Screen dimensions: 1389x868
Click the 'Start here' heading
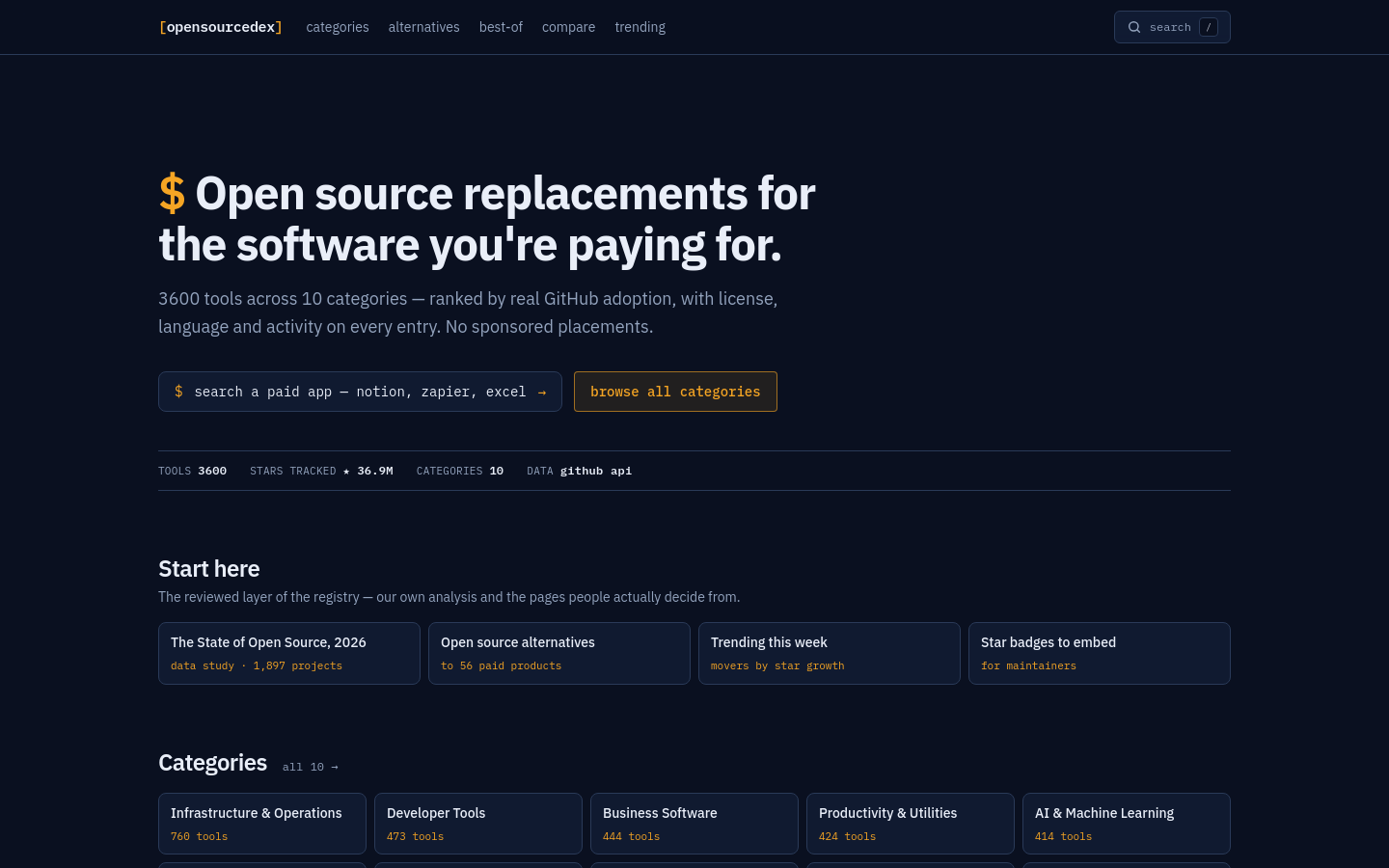coord(209,568)
